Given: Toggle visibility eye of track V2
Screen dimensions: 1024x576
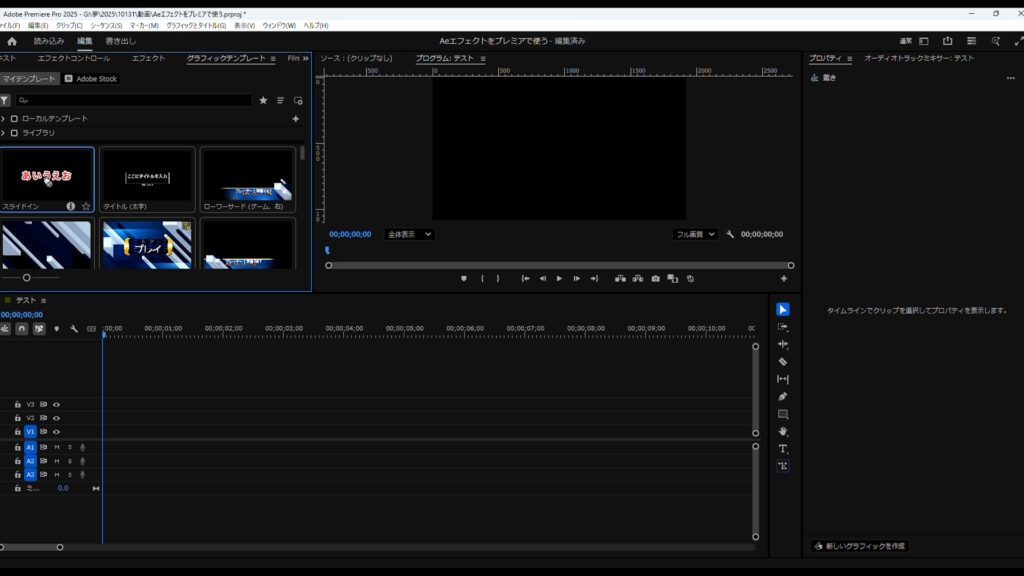Looking at the screenshot, I should pos(57,418).
